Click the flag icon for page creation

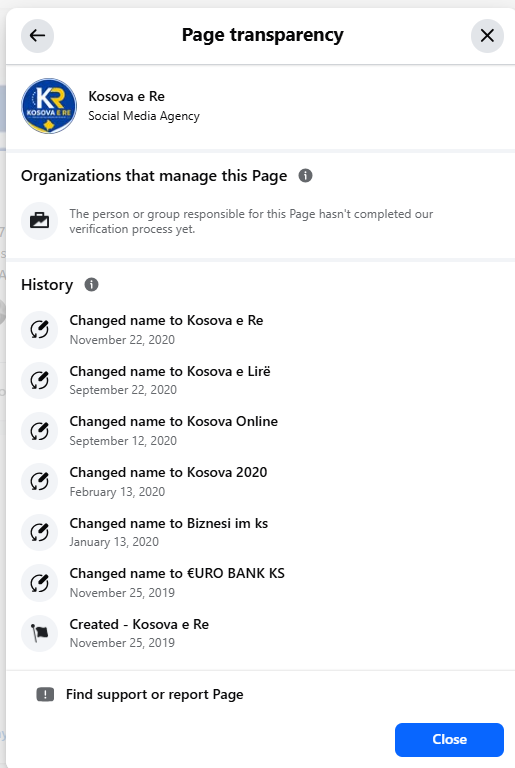click(x=40, y=633)
